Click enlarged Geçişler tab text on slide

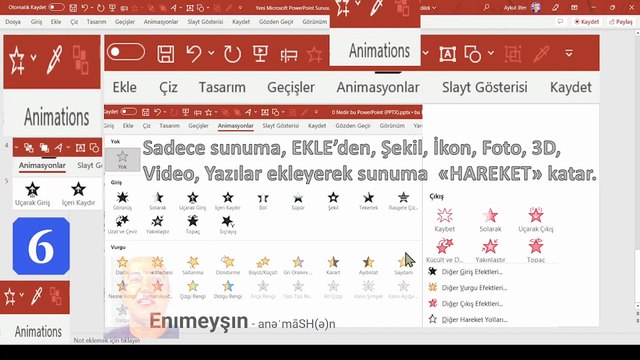pos(291,87)
